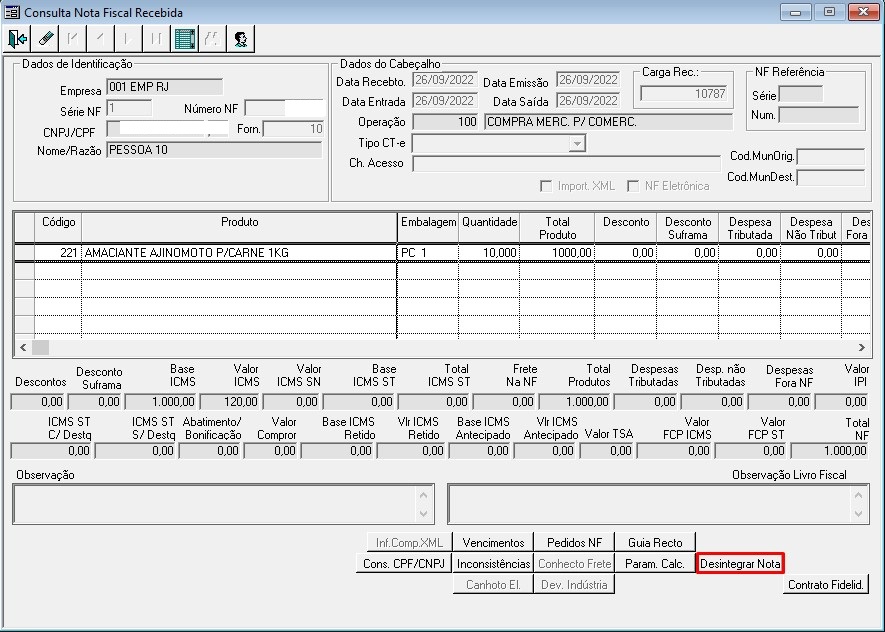
Task: Click the last-record navigation icon
Action: click(x=156, y=39)
